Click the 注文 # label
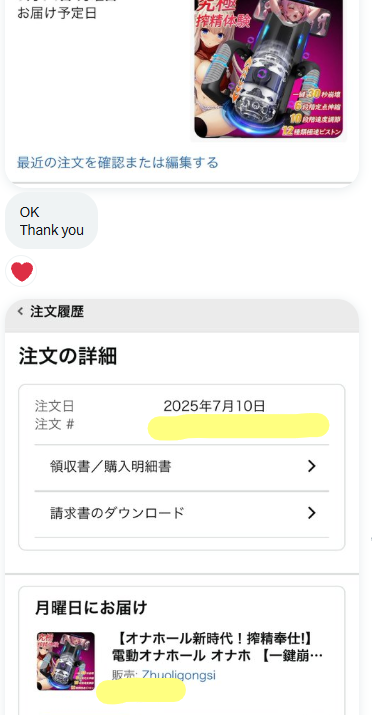Viewport: 372px width, 715px height. (54, 425)
